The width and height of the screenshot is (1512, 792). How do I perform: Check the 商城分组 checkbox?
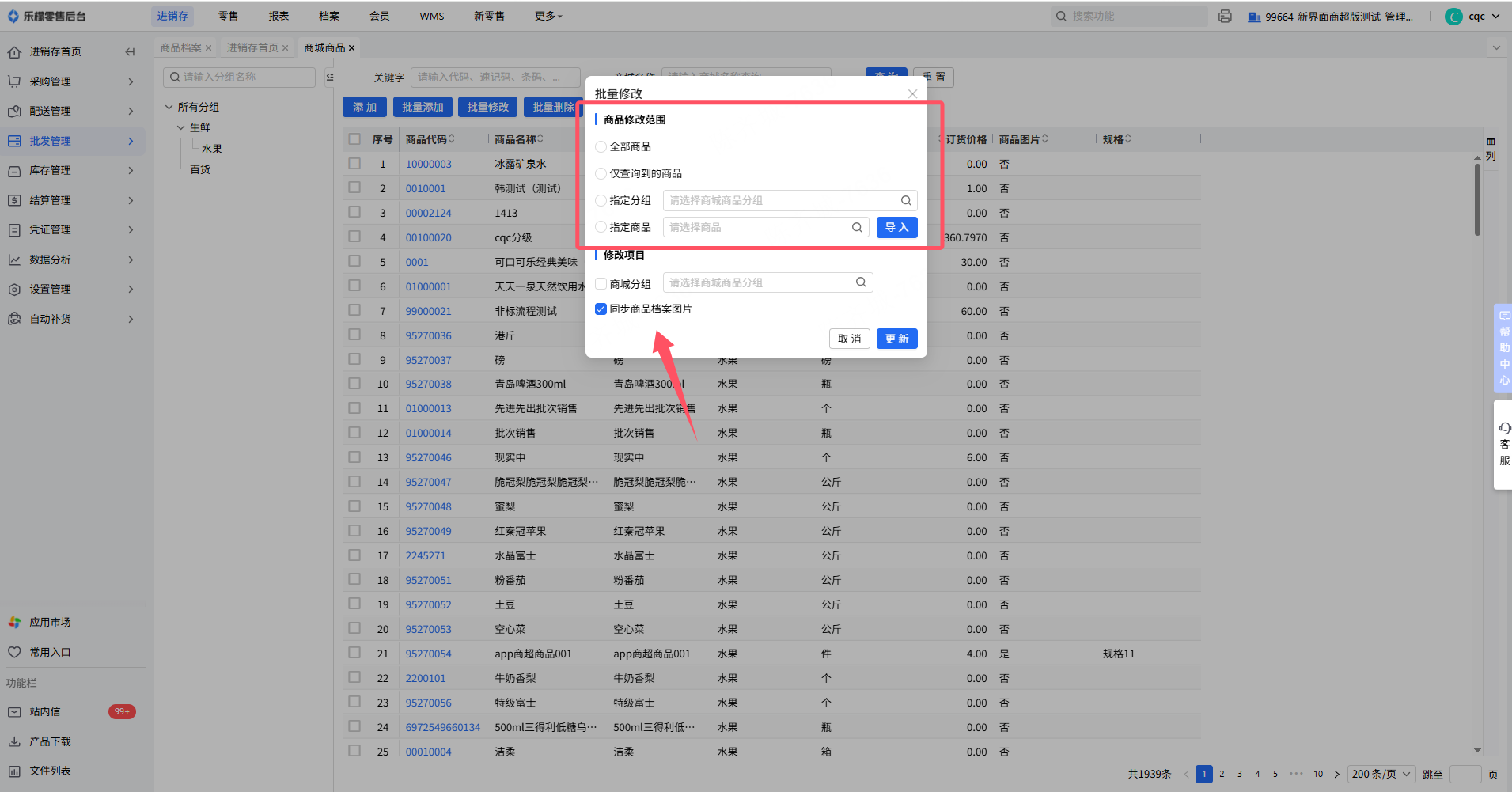pyautogui.click(x=601, y=284)
